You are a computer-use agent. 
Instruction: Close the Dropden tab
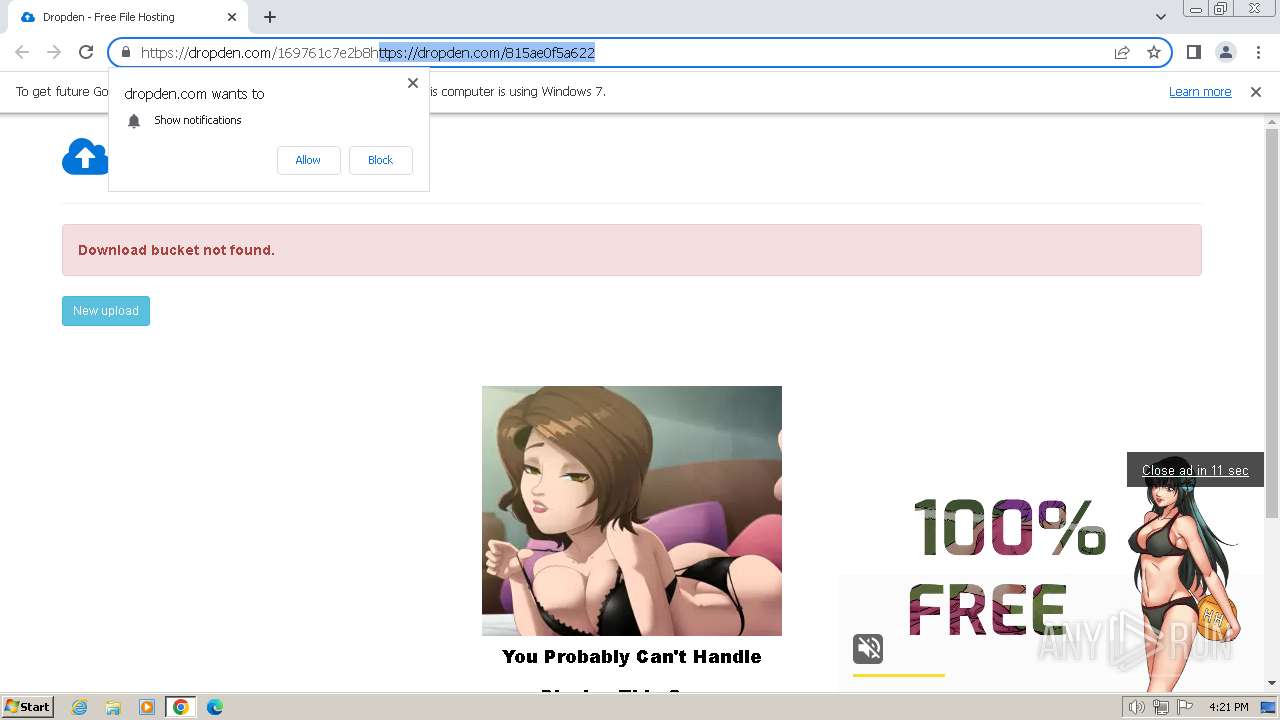point(232,17)
